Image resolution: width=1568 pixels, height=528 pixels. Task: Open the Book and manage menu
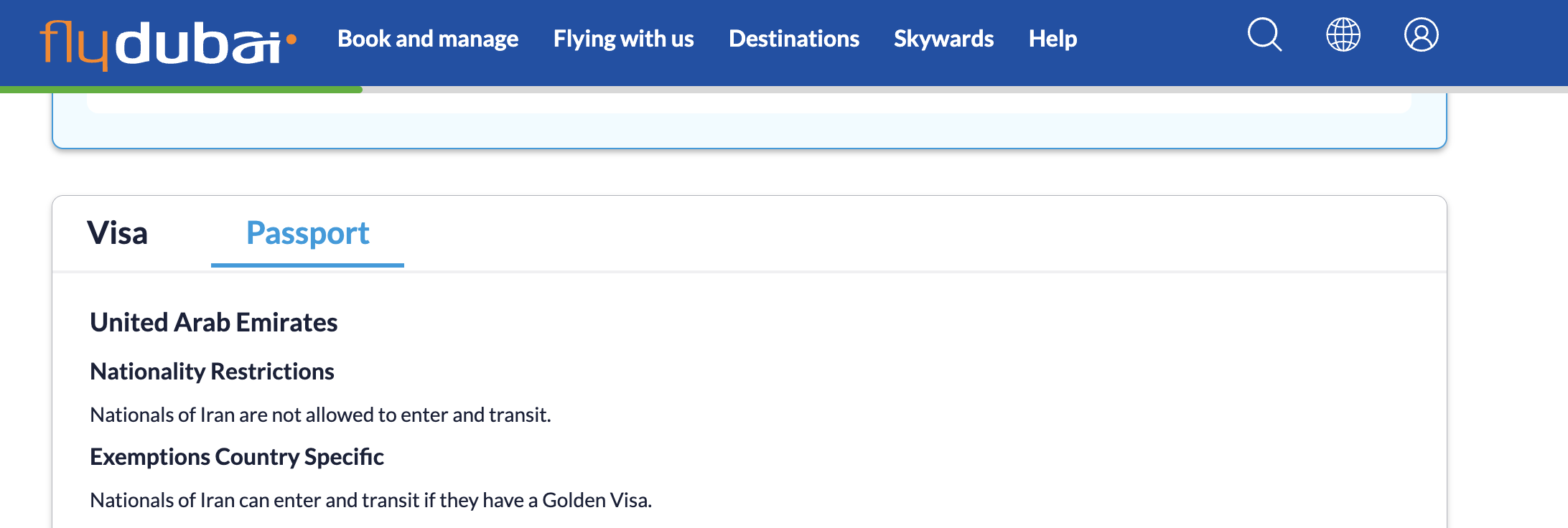coord(428,39)
